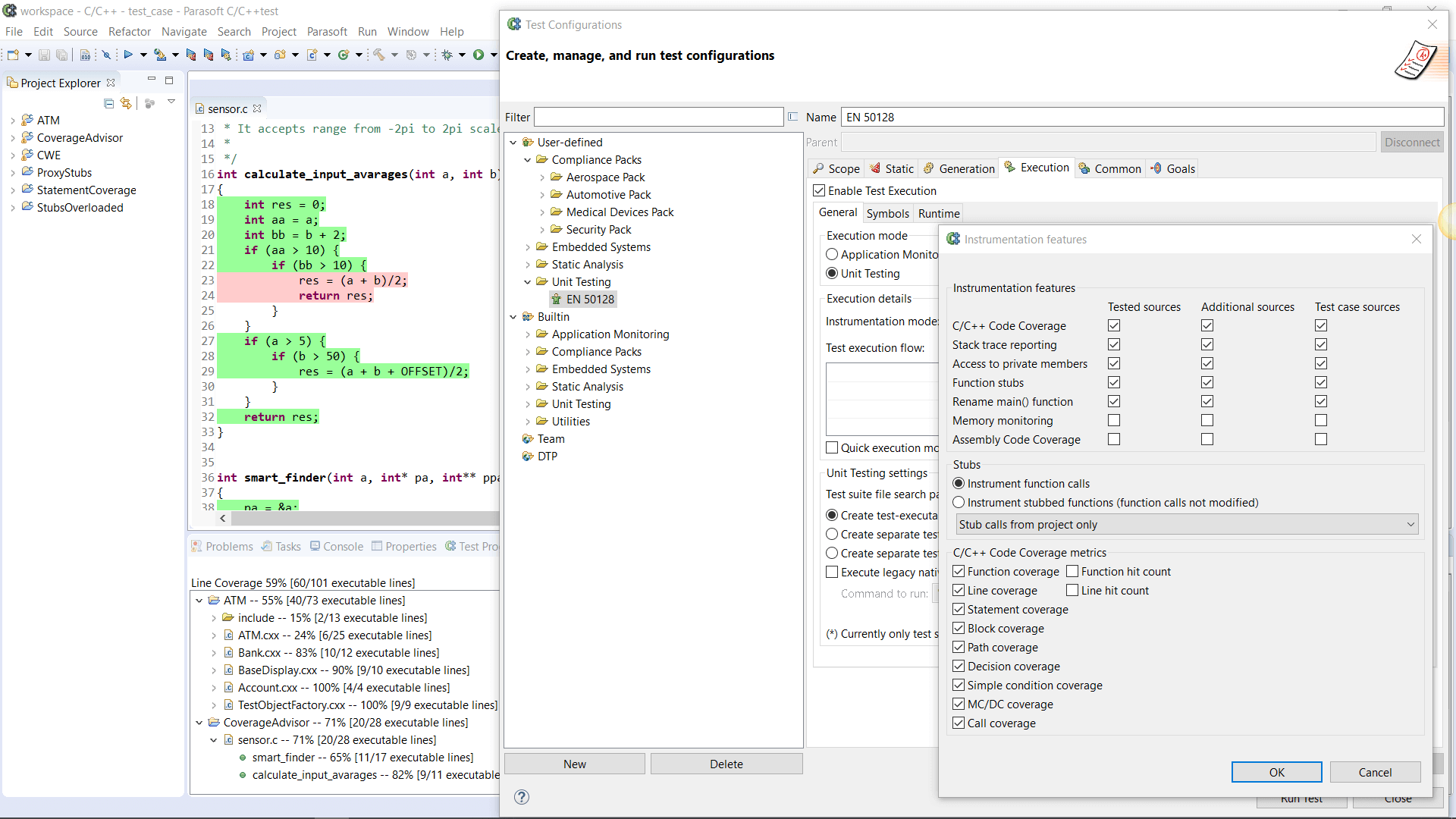Open the Tasks view tab

pos(281,546)
